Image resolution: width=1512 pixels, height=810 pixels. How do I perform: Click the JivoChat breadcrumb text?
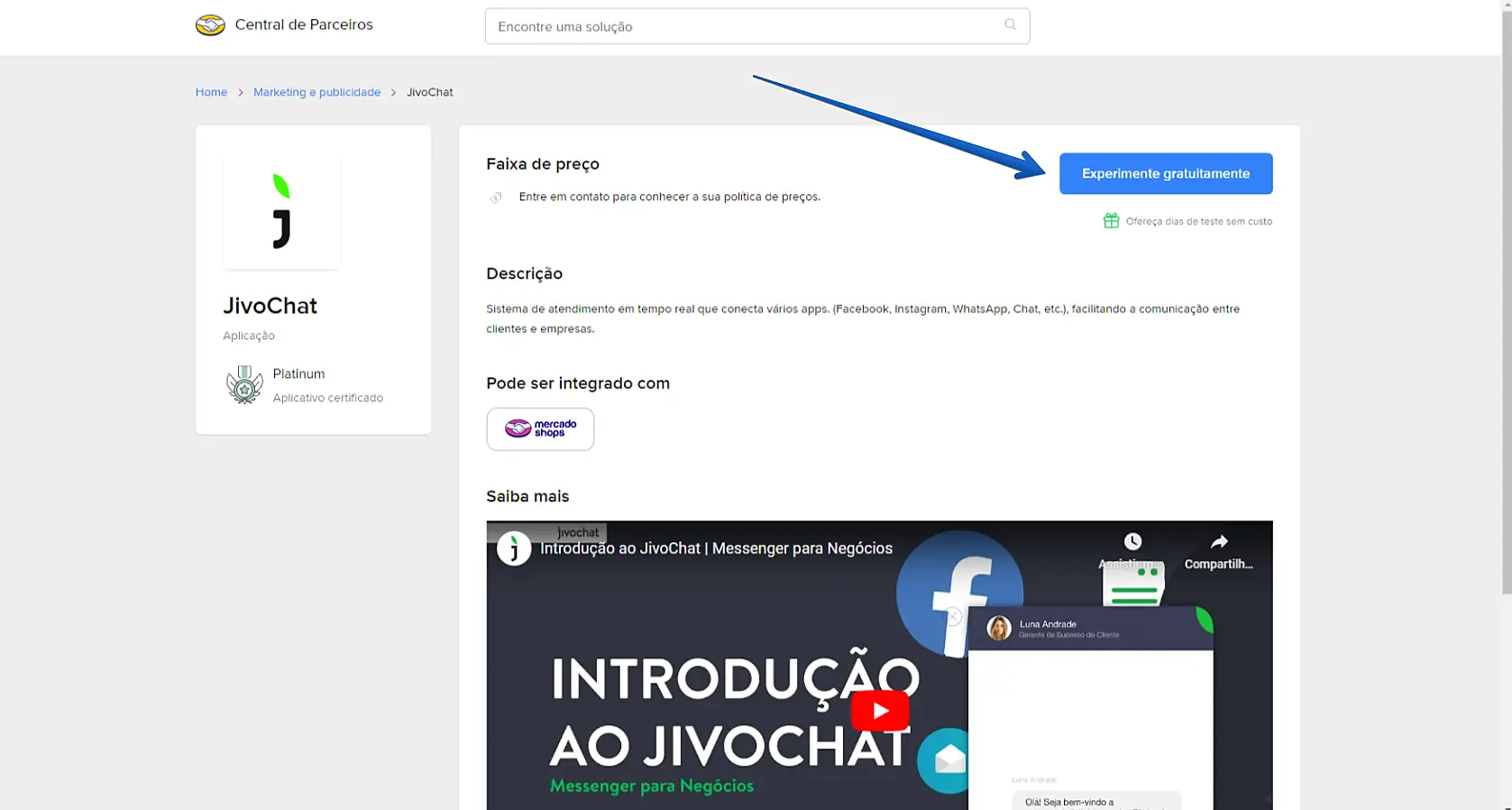(x=430, y=92)
